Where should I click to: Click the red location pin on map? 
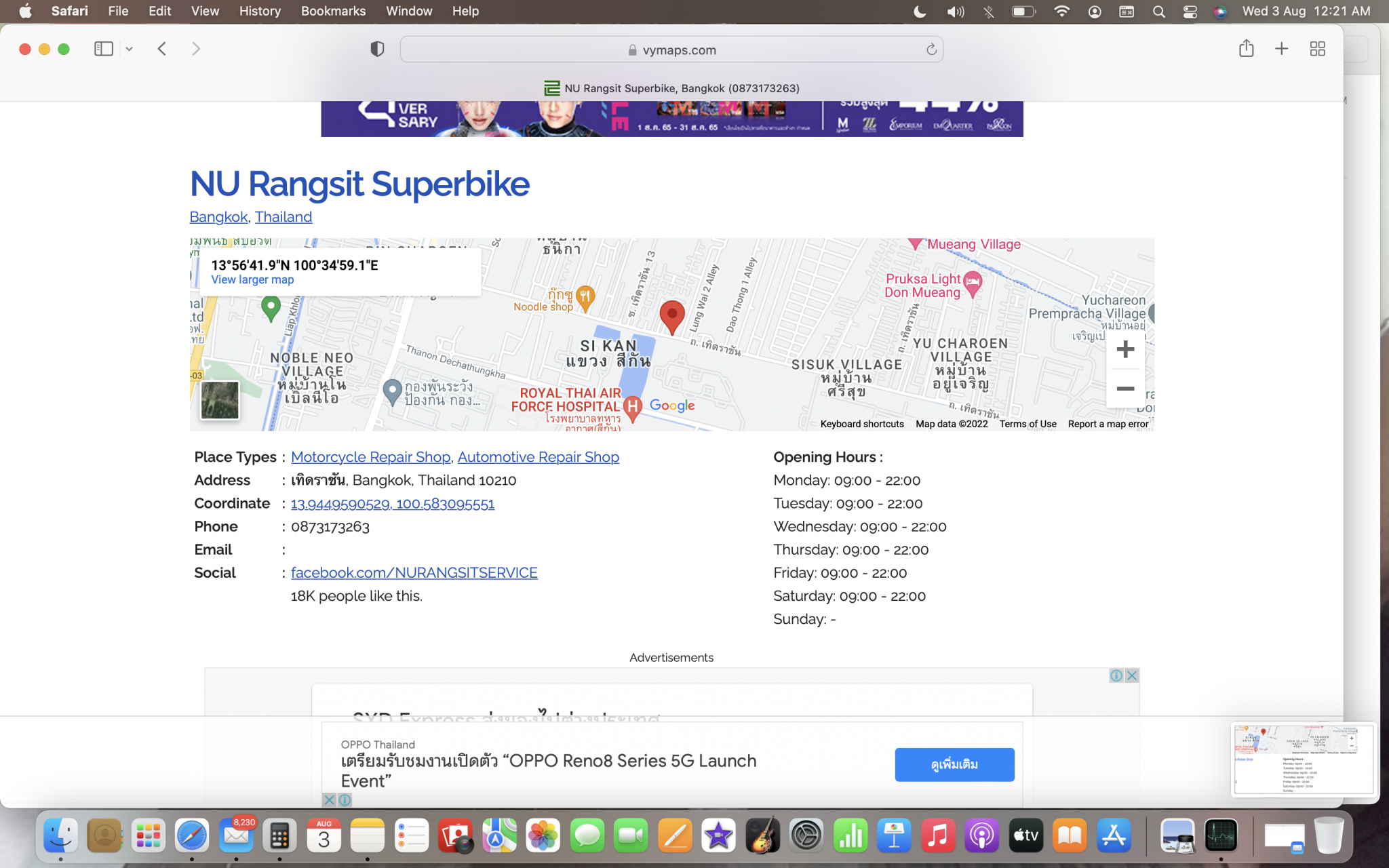coord(671,317)
